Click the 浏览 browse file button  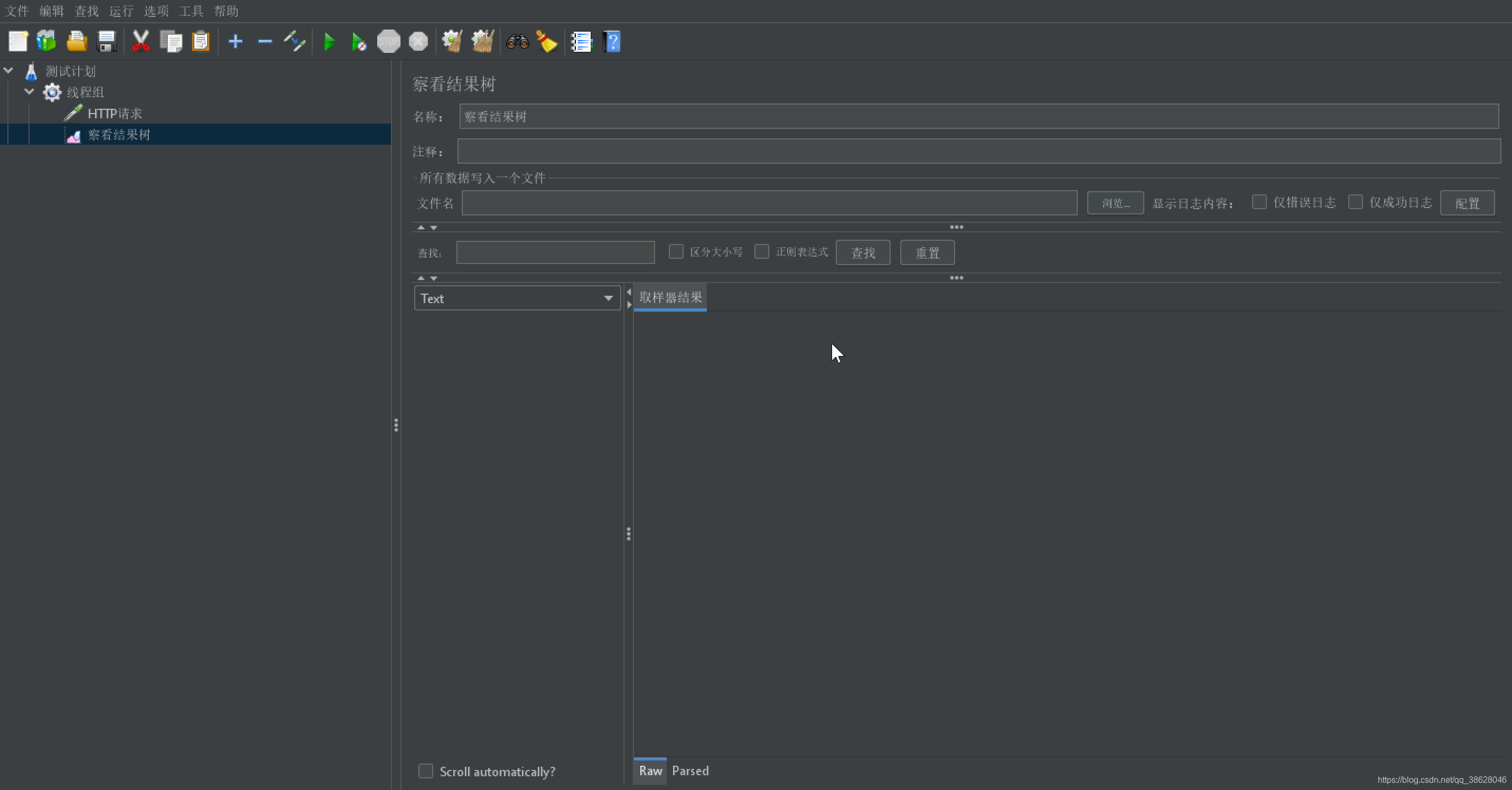[x=1113, y=203]
